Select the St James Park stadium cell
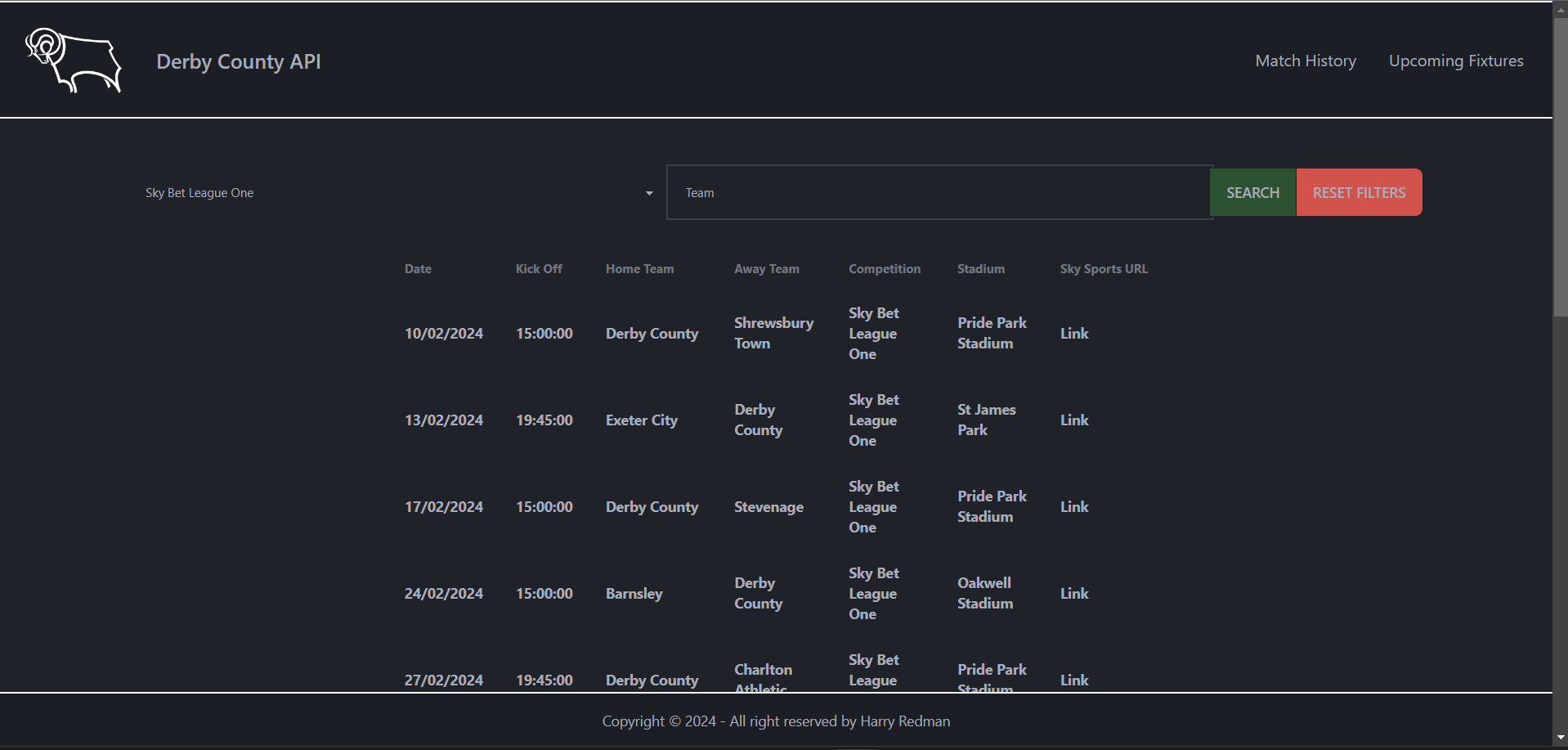Image resolution: width=1568 pixels, height=750 pixels. coord(987,420)
